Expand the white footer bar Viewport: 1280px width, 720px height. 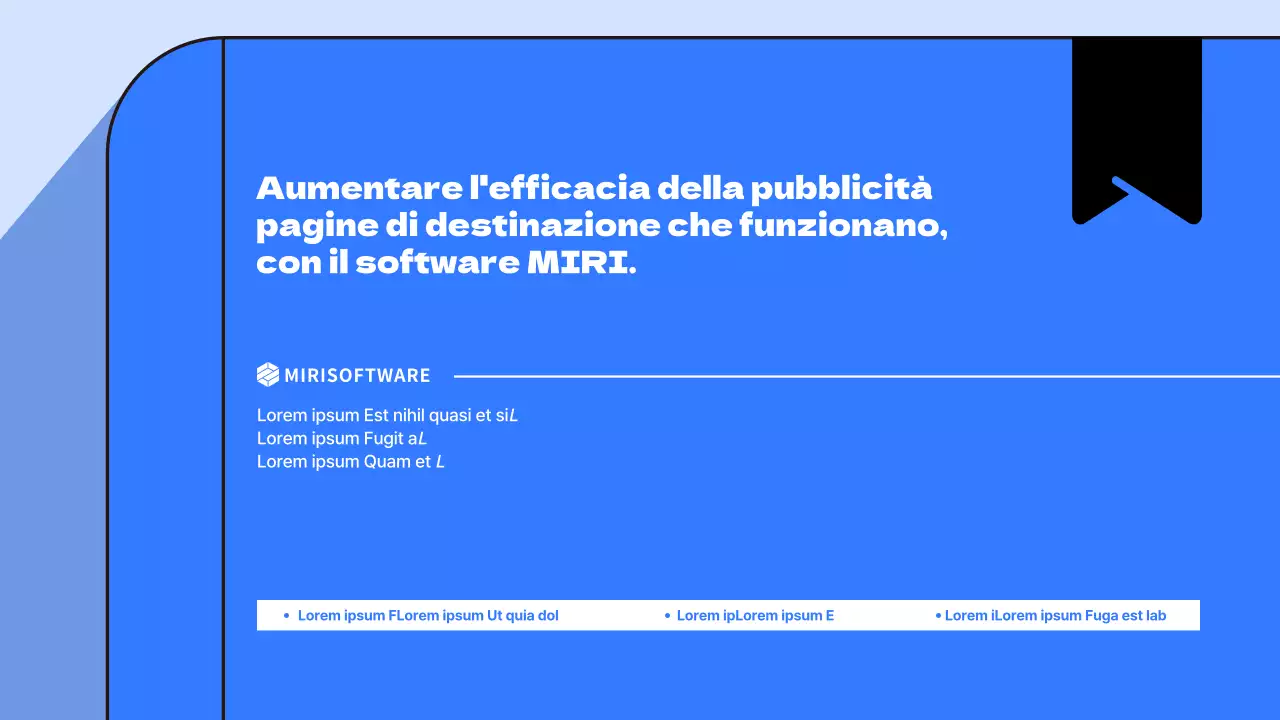pos(728,615)
